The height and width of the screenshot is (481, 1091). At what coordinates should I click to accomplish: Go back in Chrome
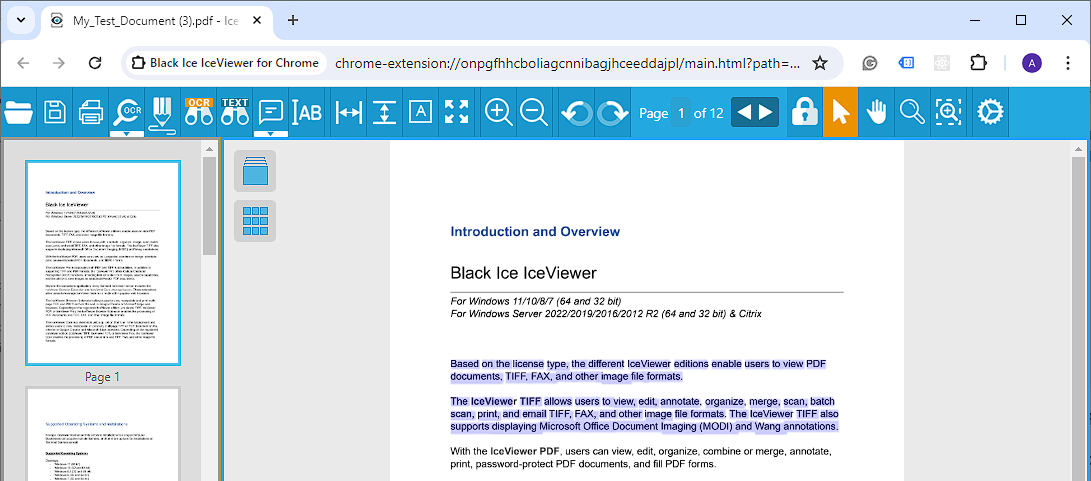(x=23, y=63)
